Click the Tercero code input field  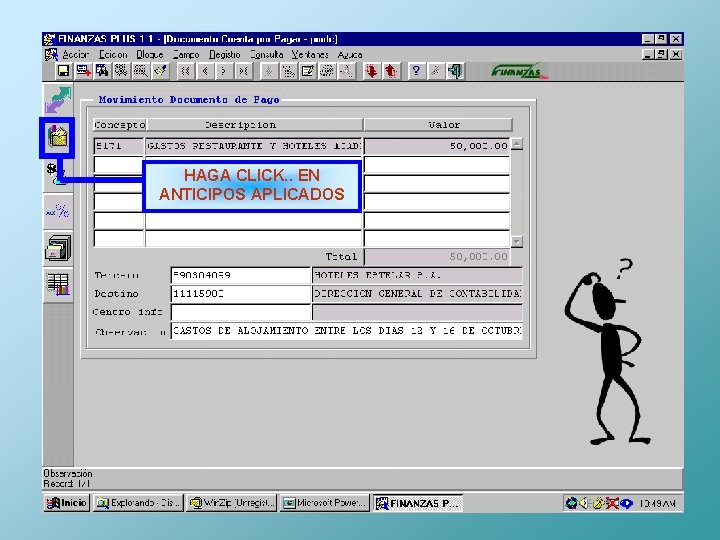(241, 276)
